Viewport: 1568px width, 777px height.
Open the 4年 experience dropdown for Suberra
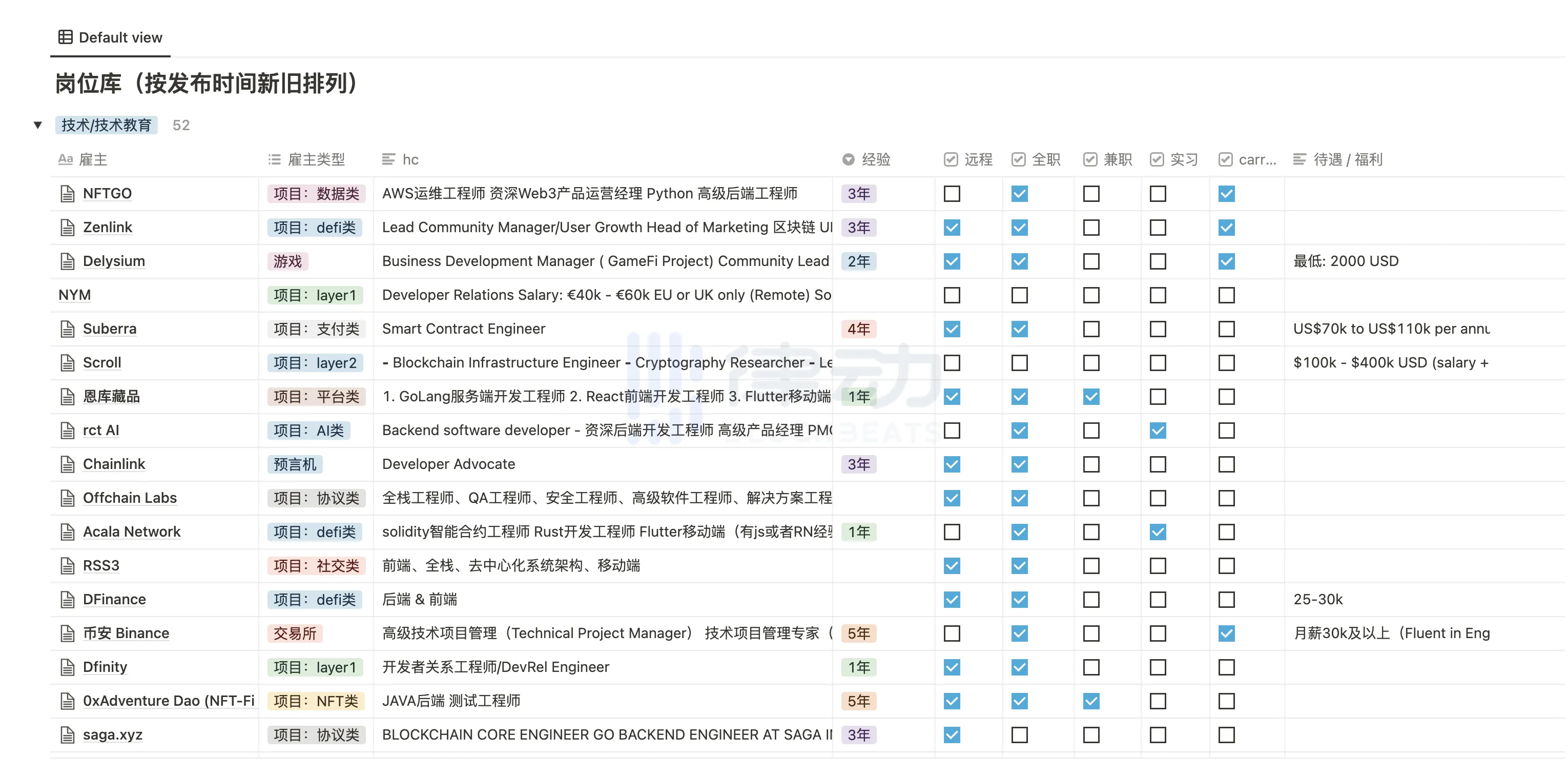click(x=859, y=329)
